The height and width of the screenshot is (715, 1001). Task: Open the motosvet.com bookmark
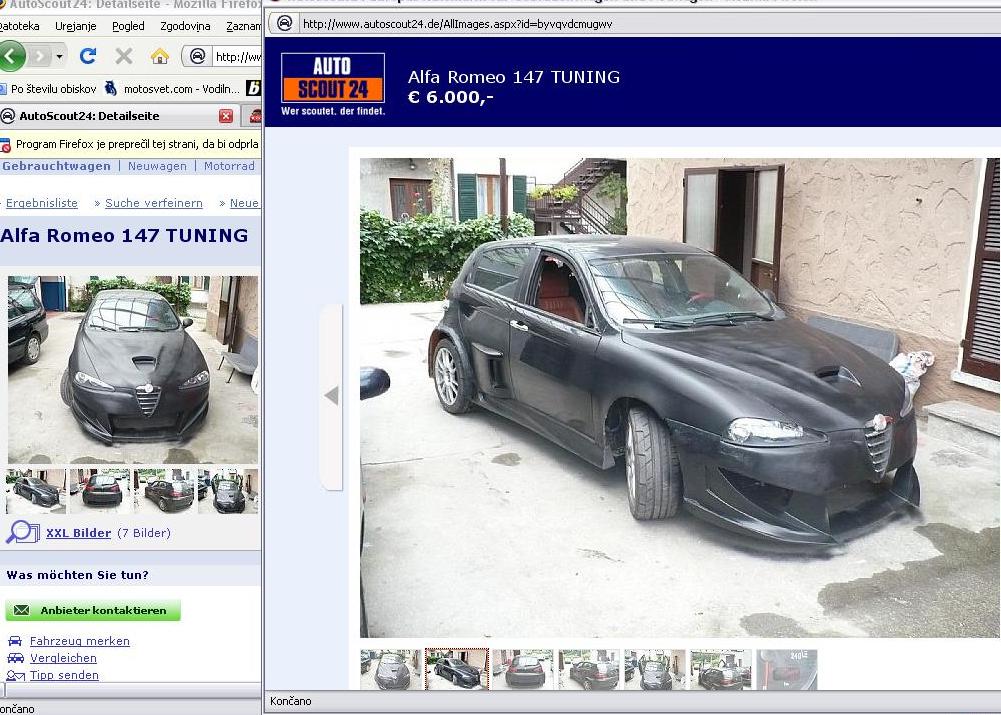click(172, 89)
